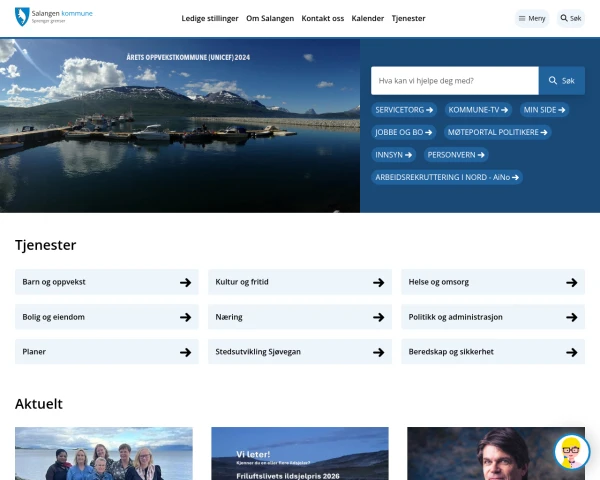This screenshot has height=480, width=600.
Task: Click arrow icon on Barn og oppvekst
Action: pyautogui.click(x=186, y=282)
